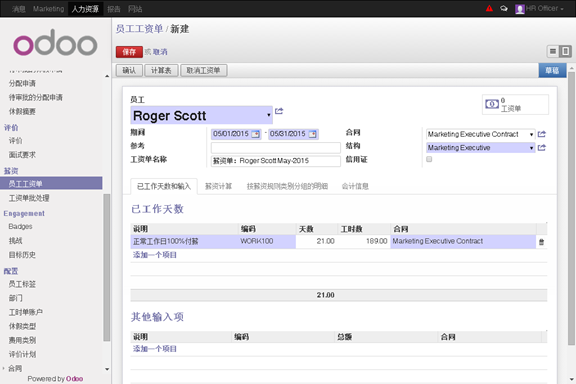This screenshot has width=576, height=384.
Task: Select 待审批的分配申请 in sidebar
Action: pos(36,97)
